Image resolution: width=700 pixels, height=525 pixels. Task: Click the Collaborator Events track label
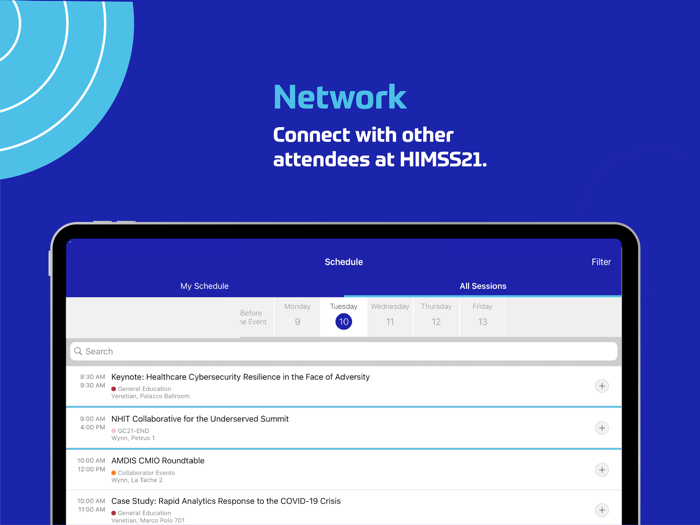pos(146,473)
